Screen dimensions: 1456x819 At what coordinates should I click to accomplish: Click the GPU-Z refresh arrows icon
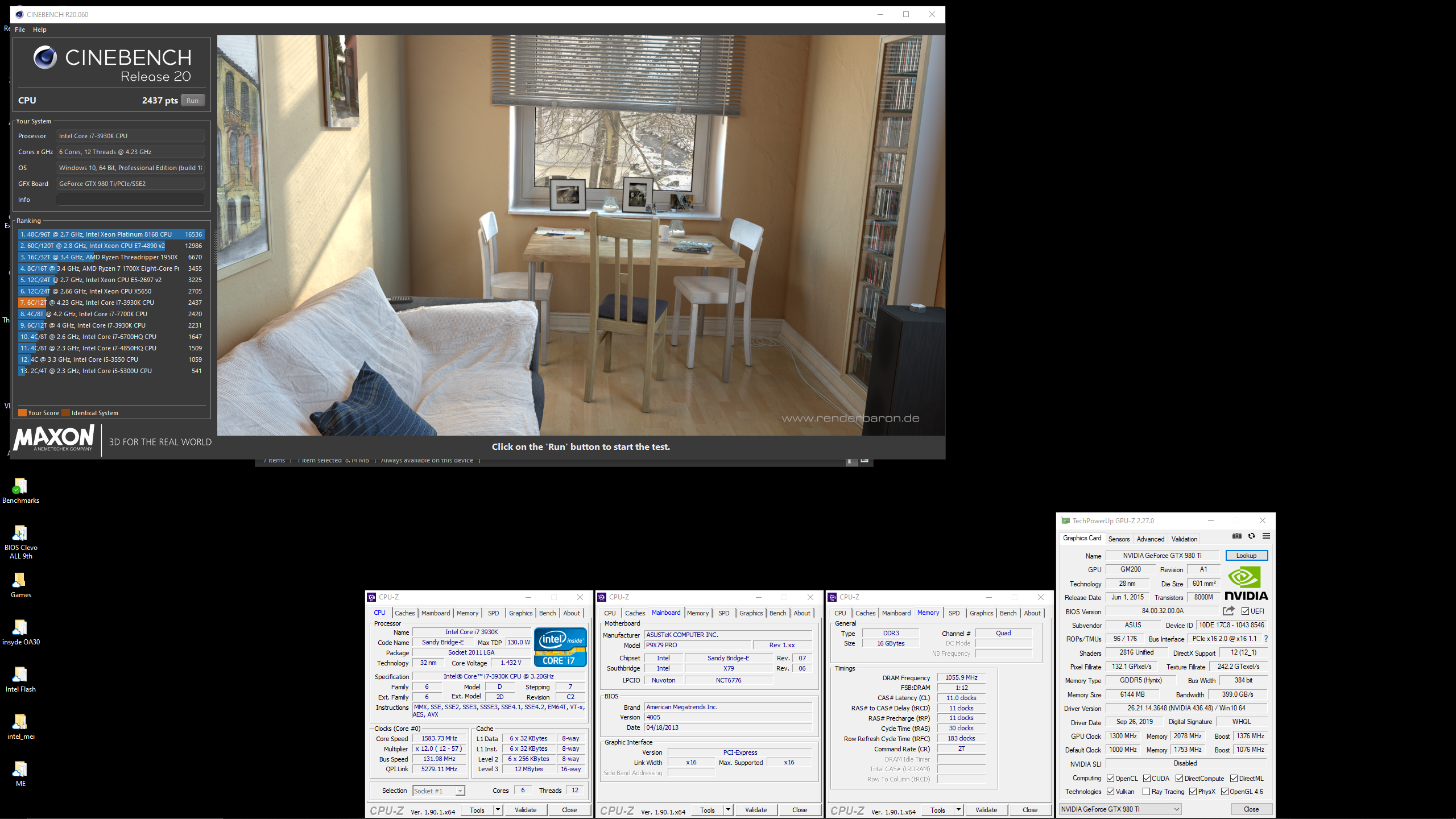pos(1251,536)
